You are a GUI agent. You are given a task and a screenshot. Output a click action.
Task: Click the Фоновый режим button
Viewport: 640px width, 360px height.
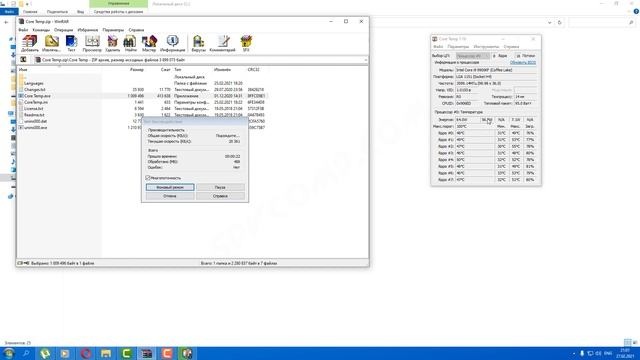point(170,187)
